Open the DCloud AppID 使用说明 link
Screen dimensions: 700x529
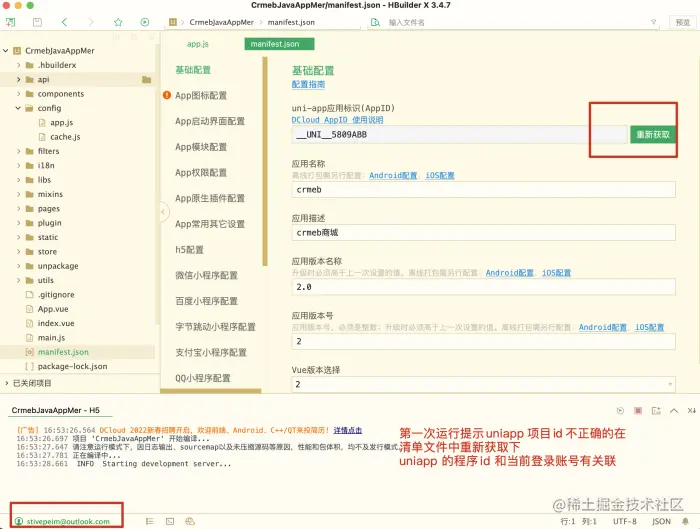(338, 120)
